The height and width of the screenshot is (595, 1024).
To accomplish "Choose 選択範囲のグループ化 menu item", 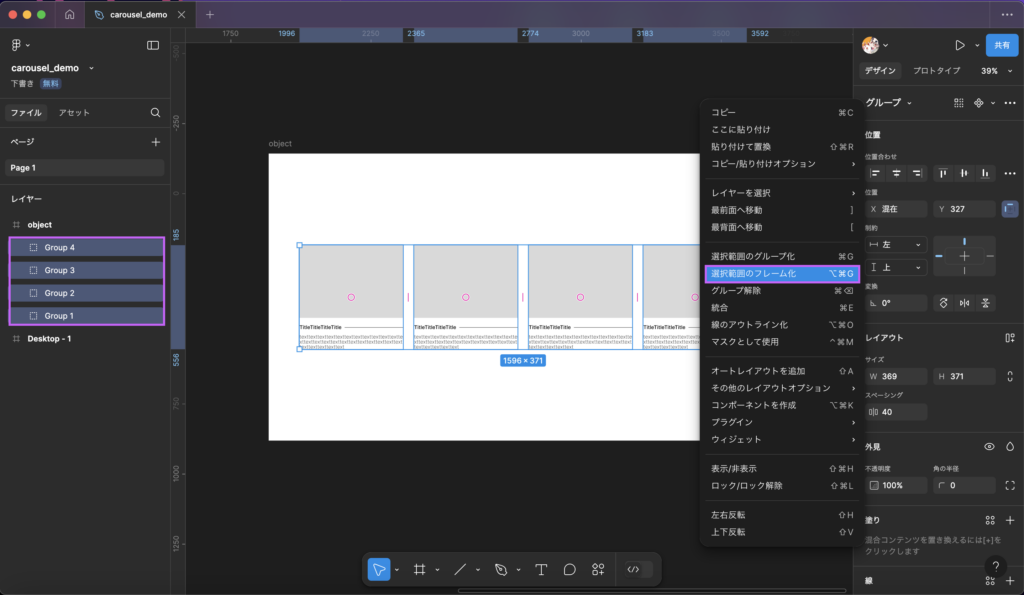I will [x=782, y=256].
